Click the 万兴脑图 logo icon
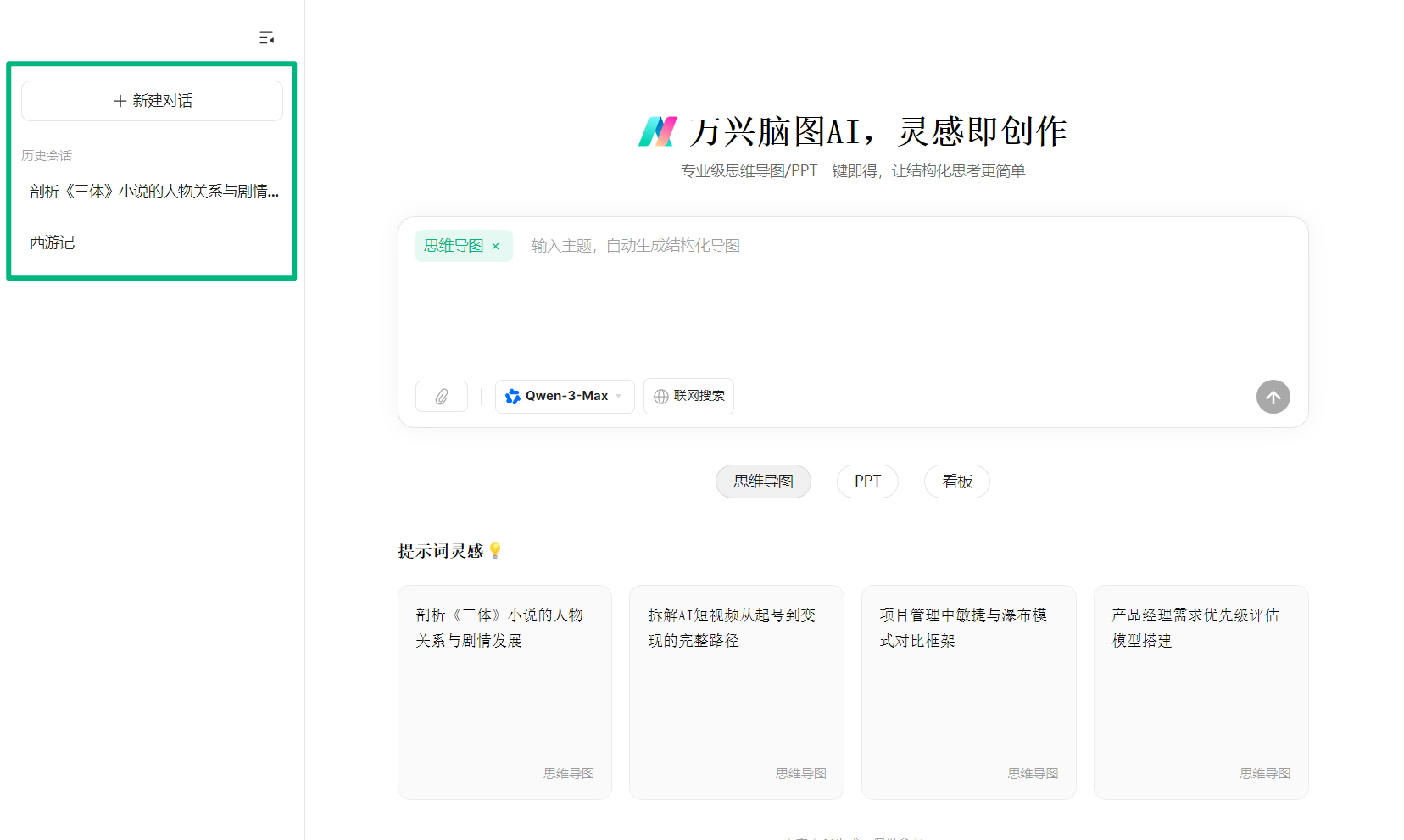1404x840 pixels. click(658, 131)
